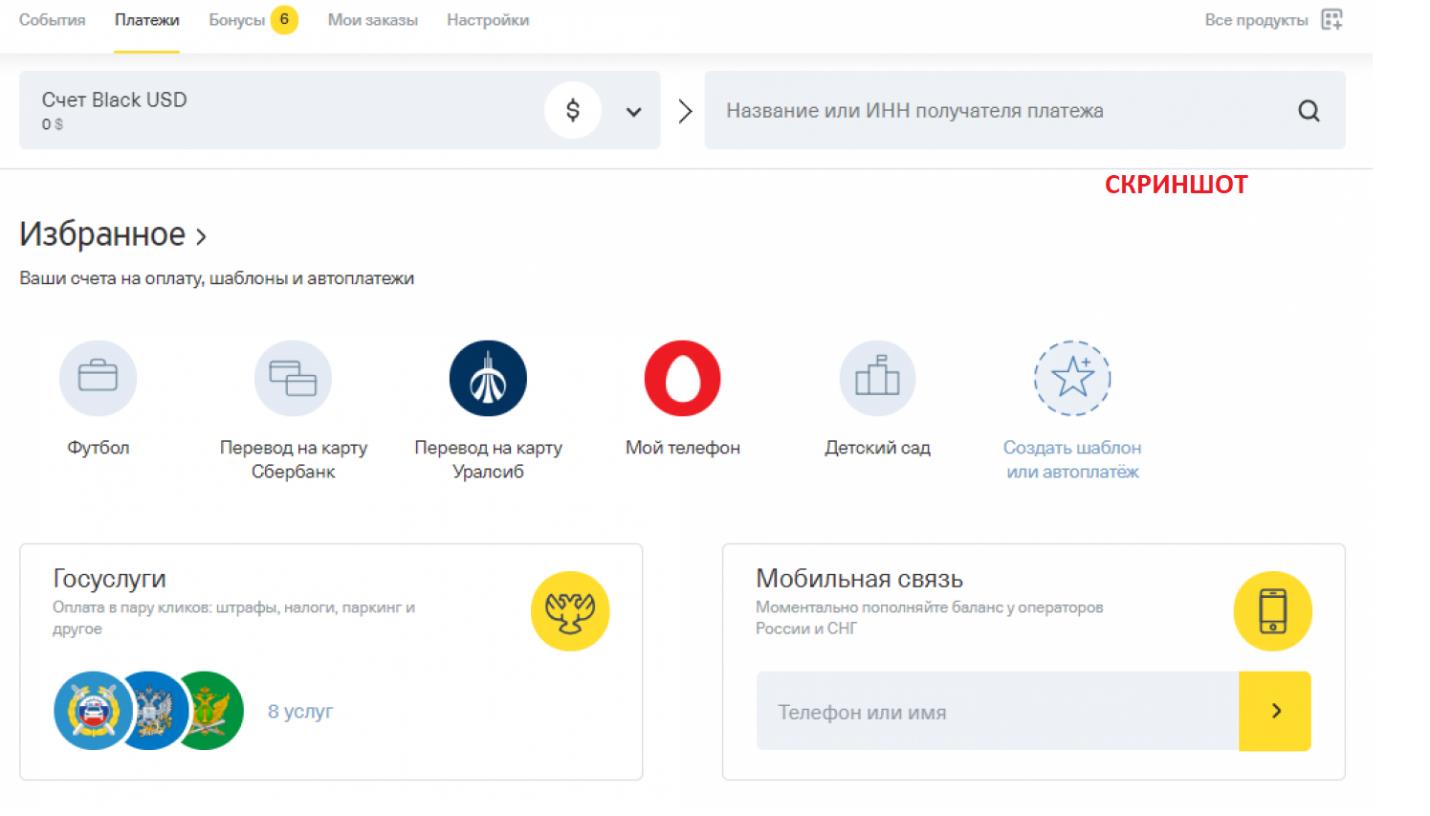
Task: Open the Настройки tab
Action: pos(488,20)
